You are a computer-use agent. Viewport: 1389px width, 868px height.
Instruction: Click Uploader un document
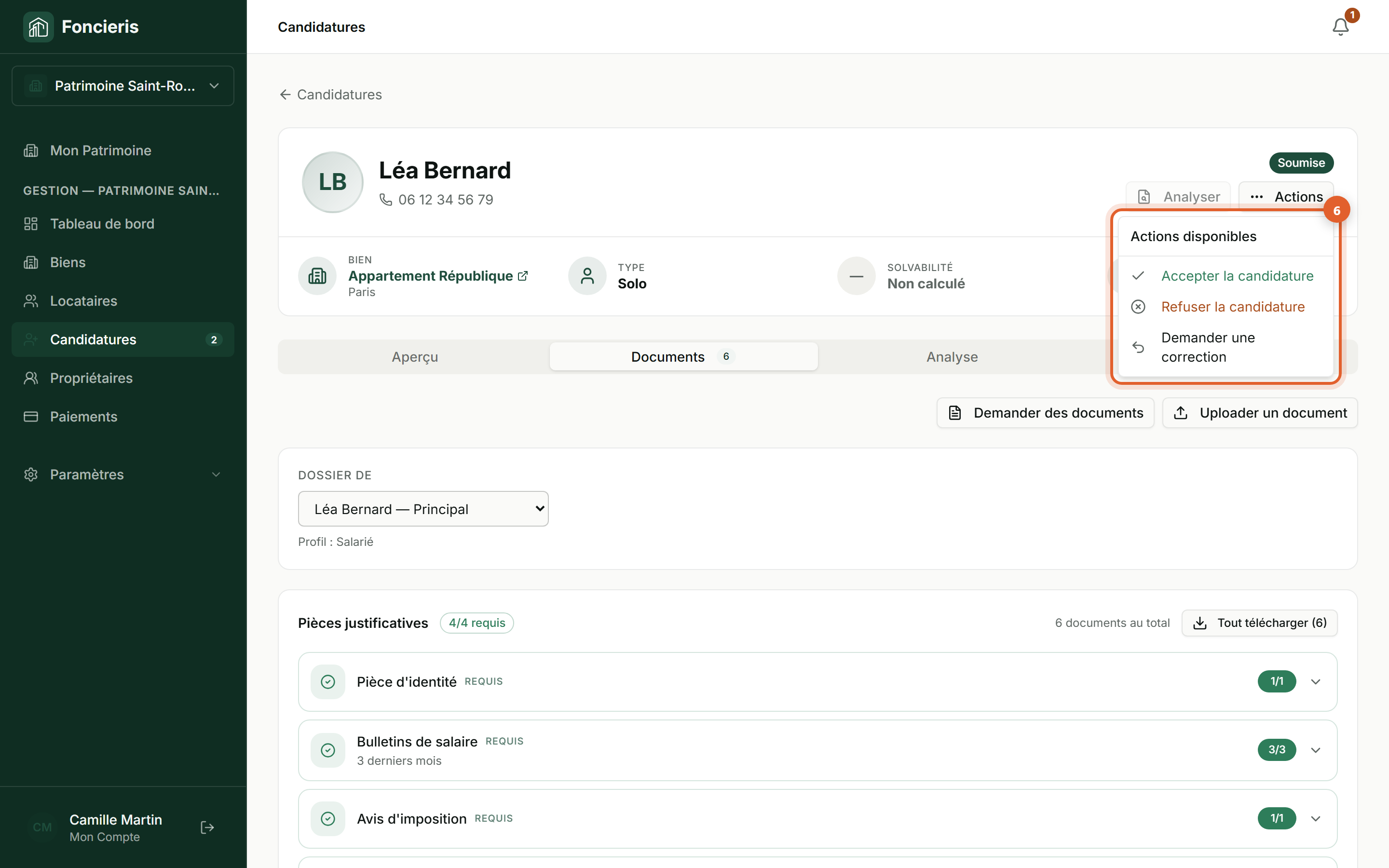pyautogui.click(x=1260, y=413)
